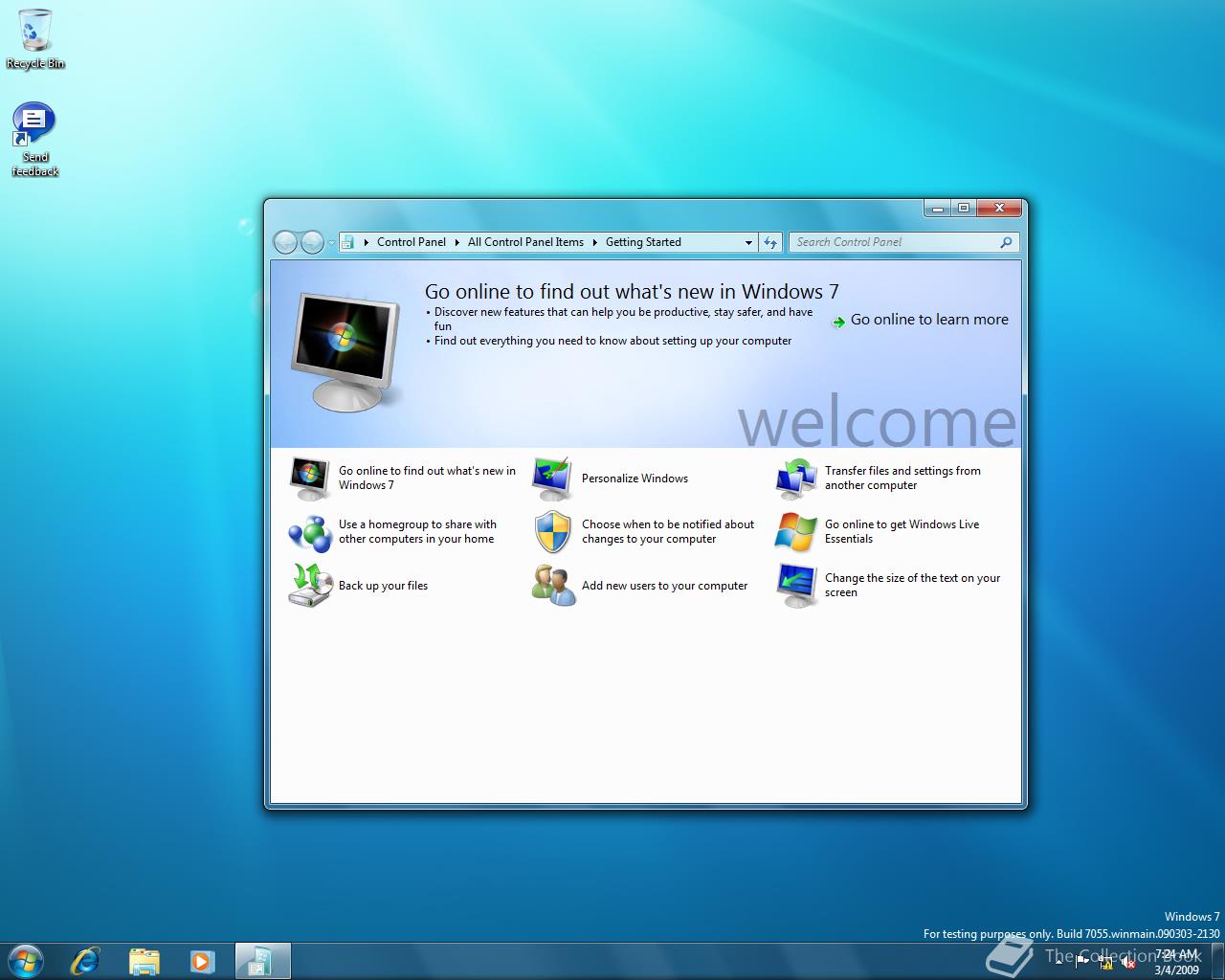Click the Control Panel taskbar button
The image size is (1225, 980).
(x=261, y=961)
